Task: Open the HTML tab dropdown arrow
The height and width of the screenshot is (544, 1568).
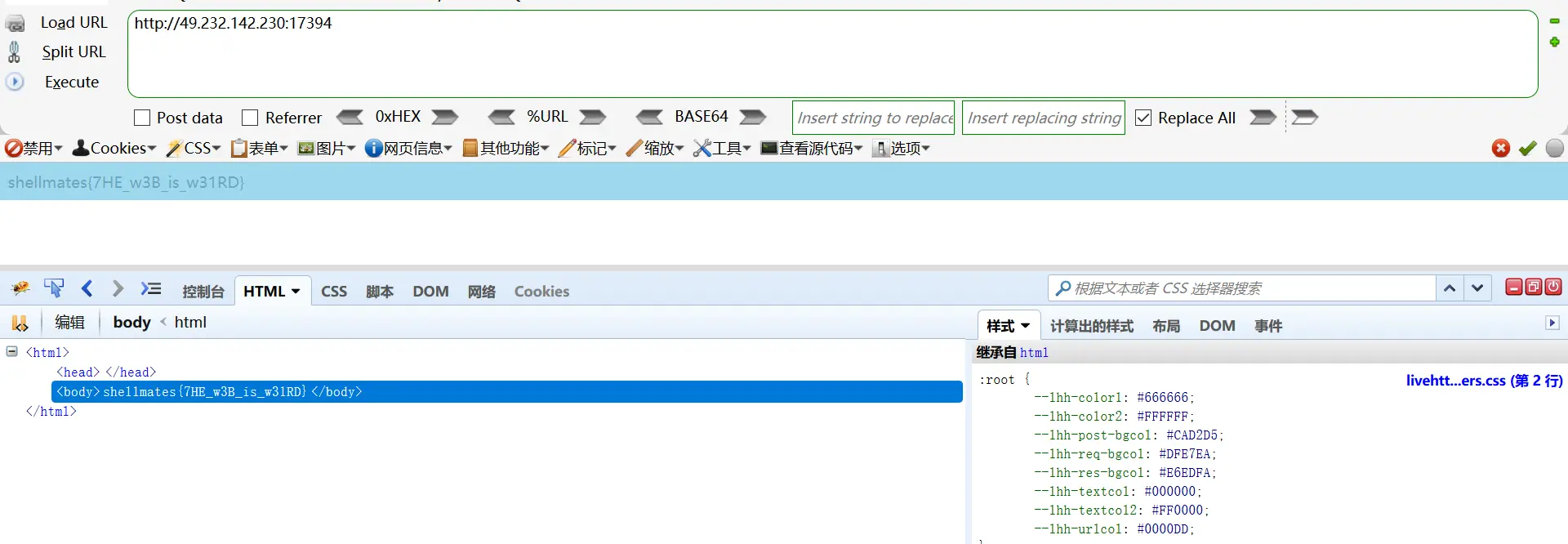Action: tap(296, 292)
